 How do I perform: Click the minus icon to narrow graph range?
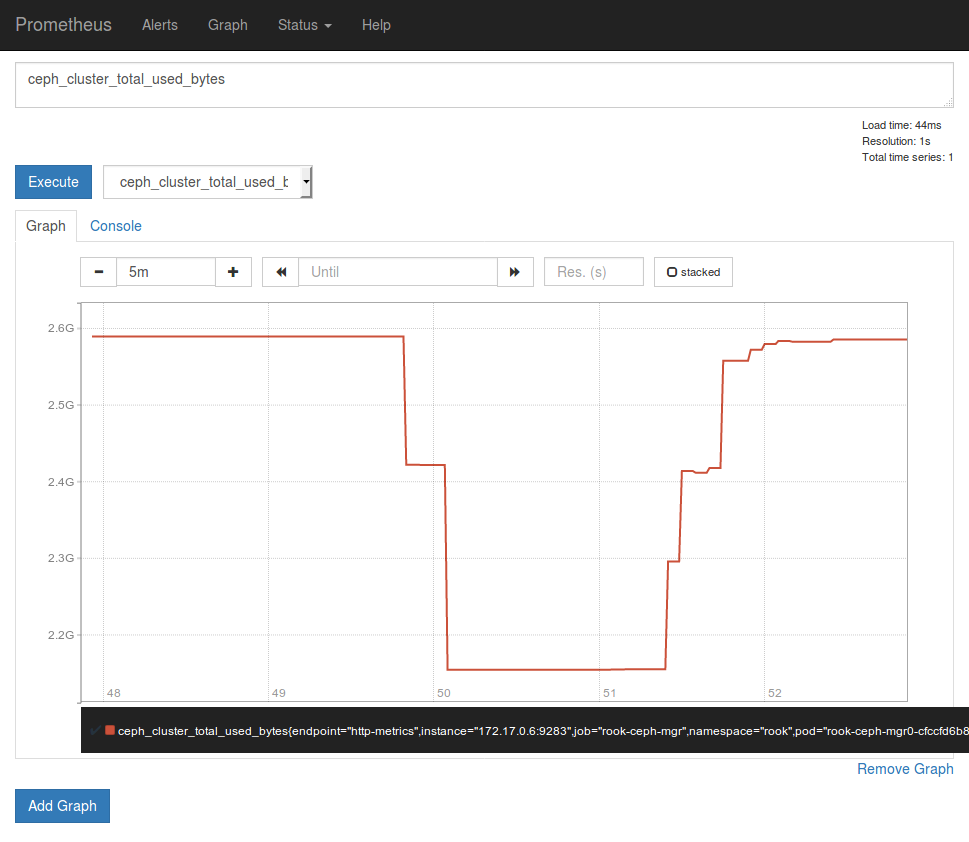[x=97, y=271]
